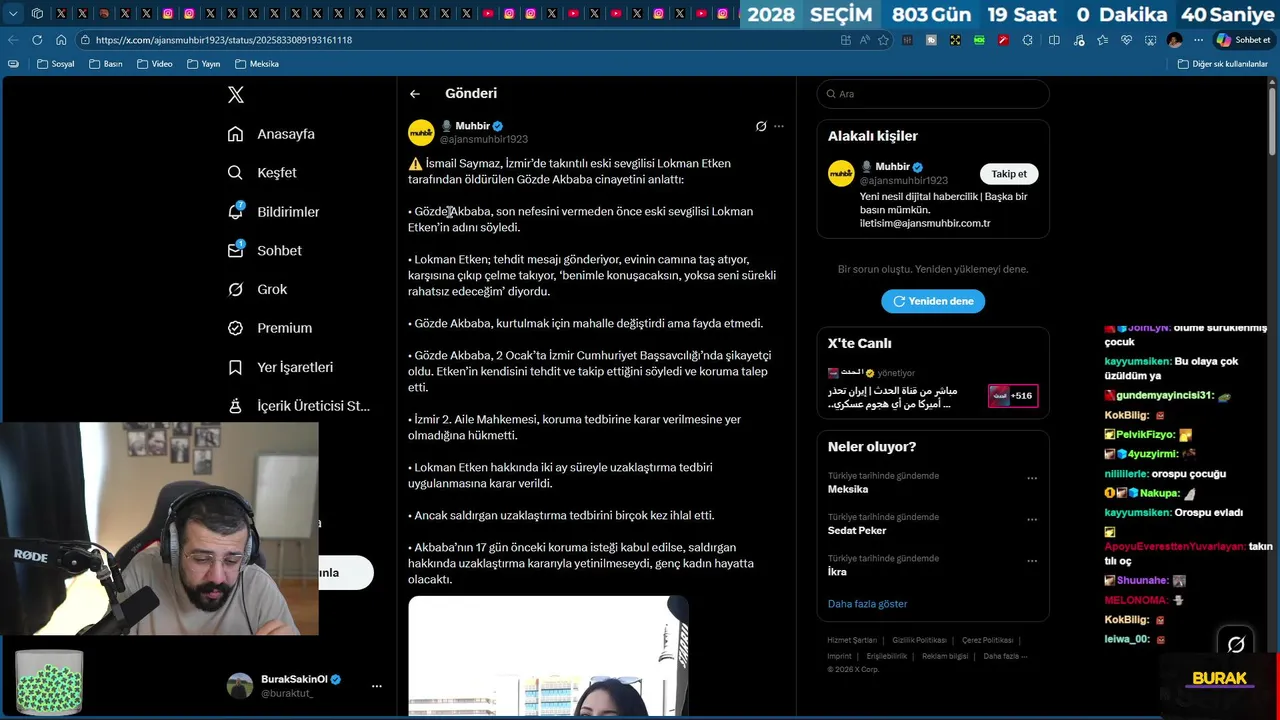The height and width of the screenshot is (720, 1280).
Task: Select Premium in the sidebar
Action: tap(269, 328)
